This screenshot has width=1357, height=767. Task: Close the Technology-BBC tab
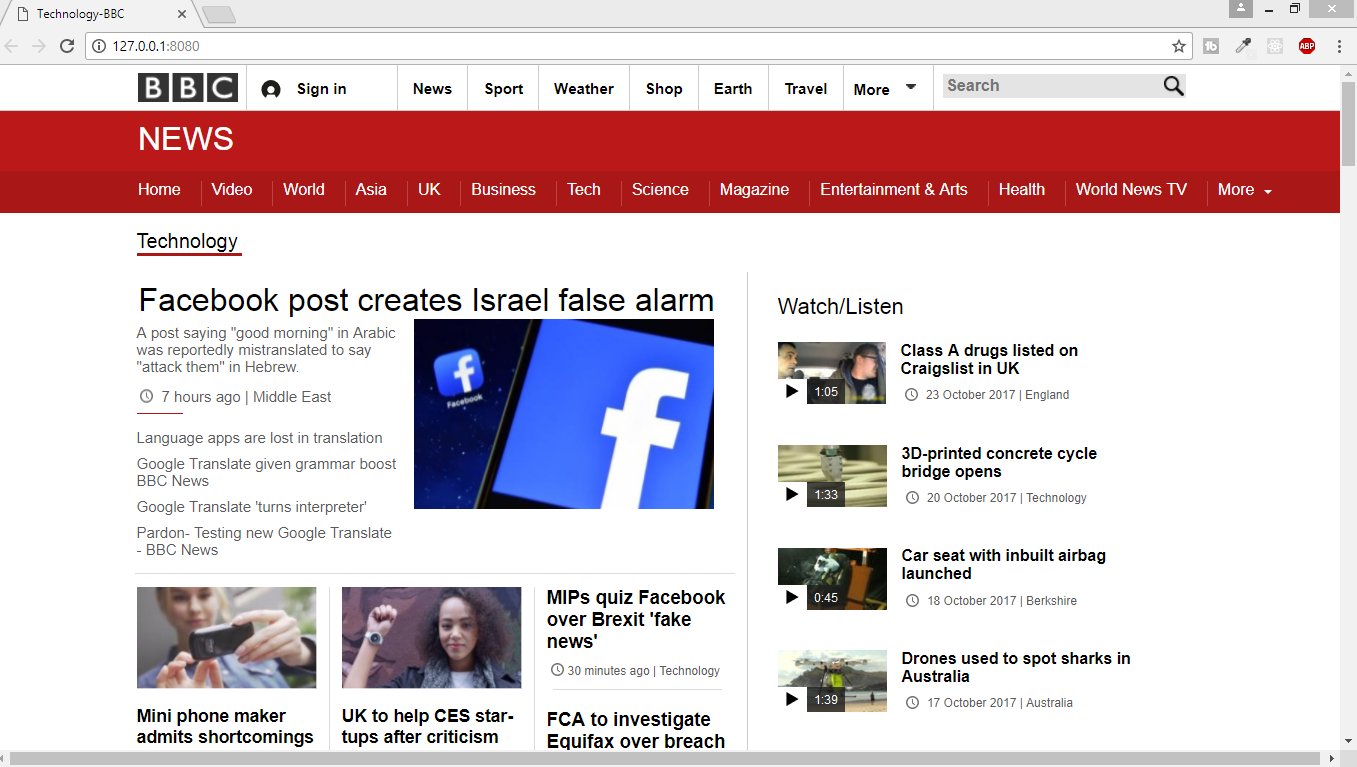[181, 14]
